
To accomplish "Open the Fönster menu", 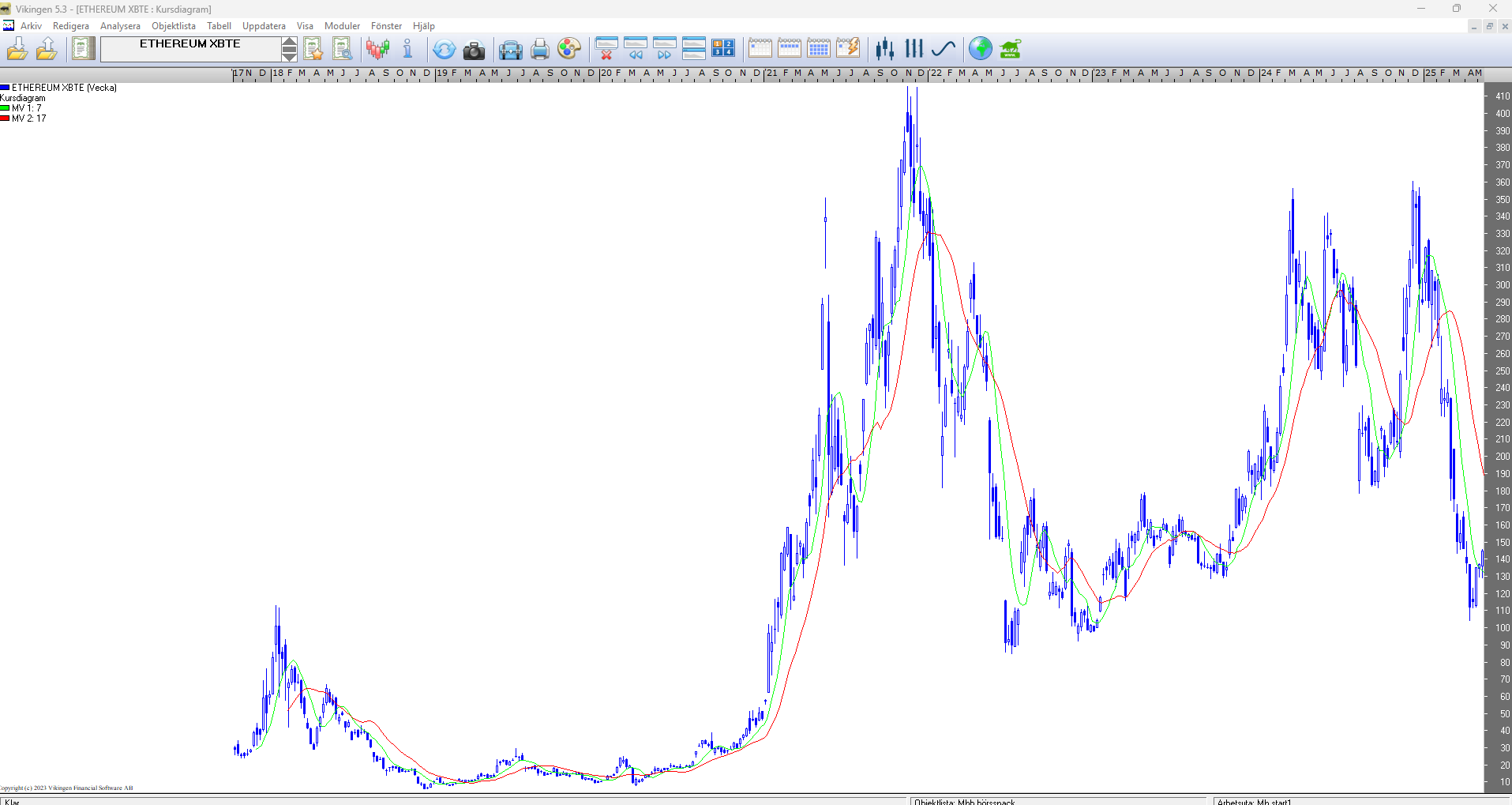I will [x=386, y=26].
